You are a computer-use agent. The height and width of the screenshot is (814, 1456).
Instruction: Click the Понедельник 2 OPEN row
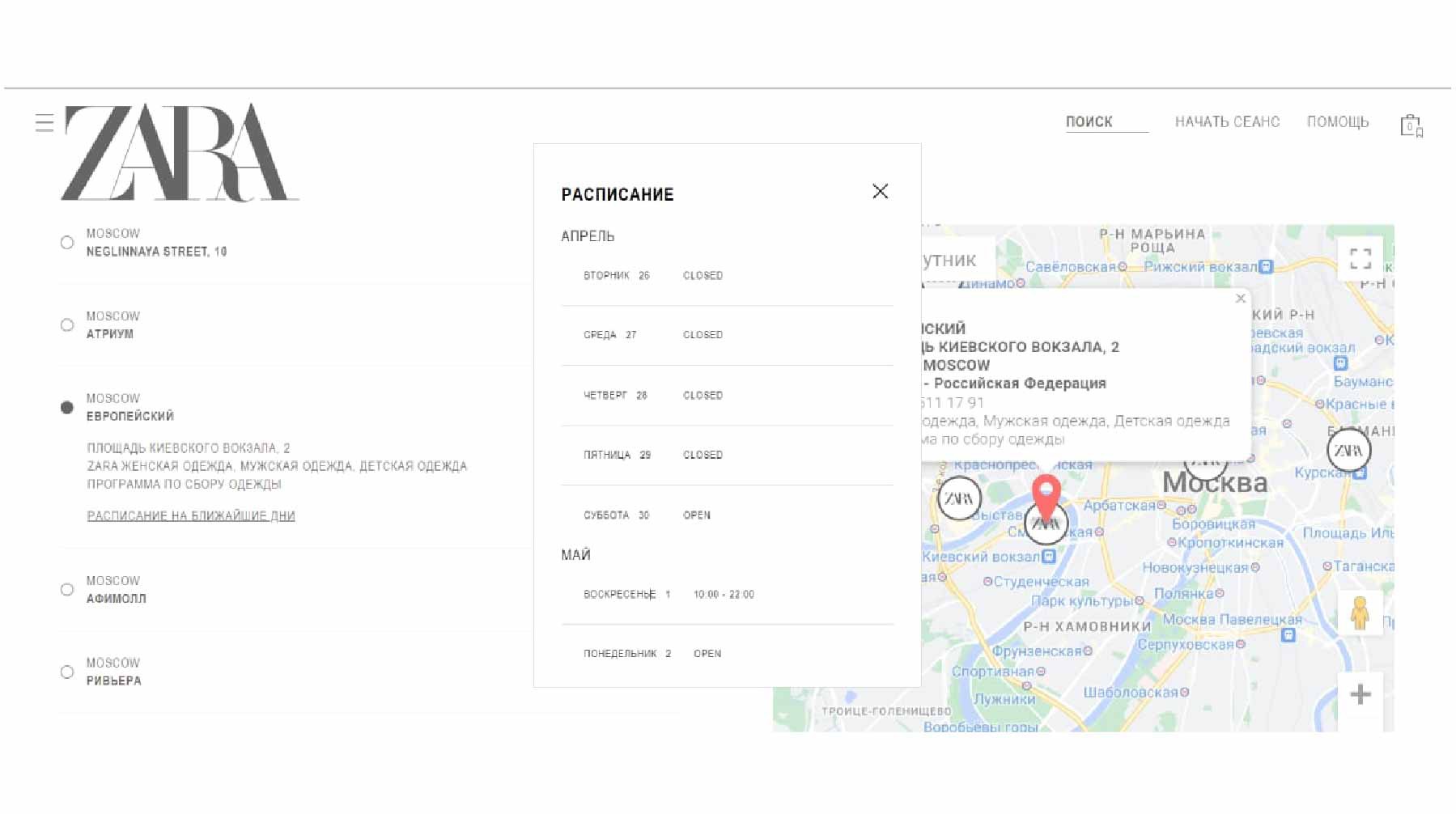[727, 654]
